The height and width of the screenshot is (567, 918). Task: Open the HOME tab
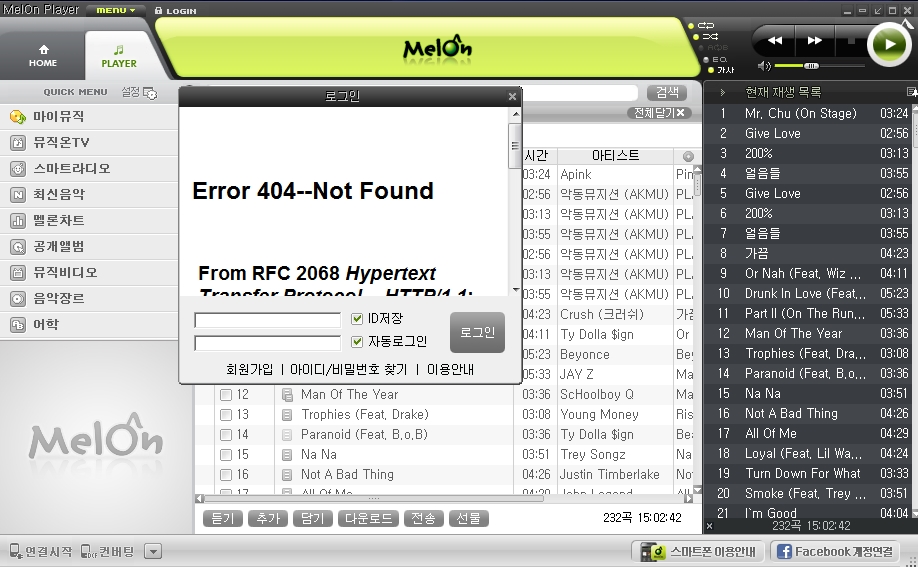click(x=43, y=56)
